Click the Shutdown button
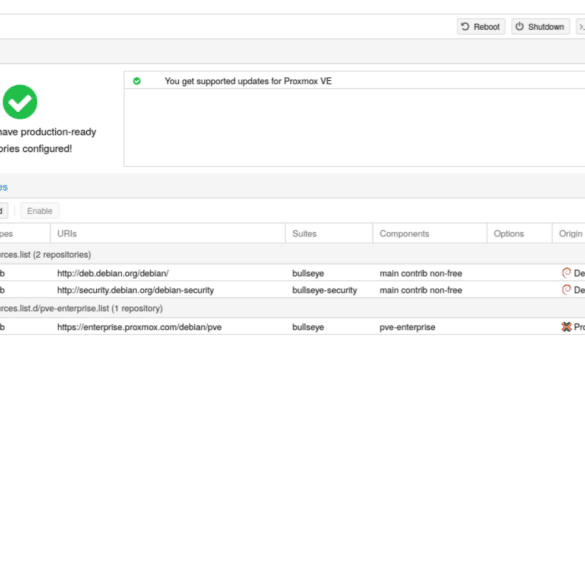The width and height of the screenshot is (585, 585). click(x=540, y=27)
